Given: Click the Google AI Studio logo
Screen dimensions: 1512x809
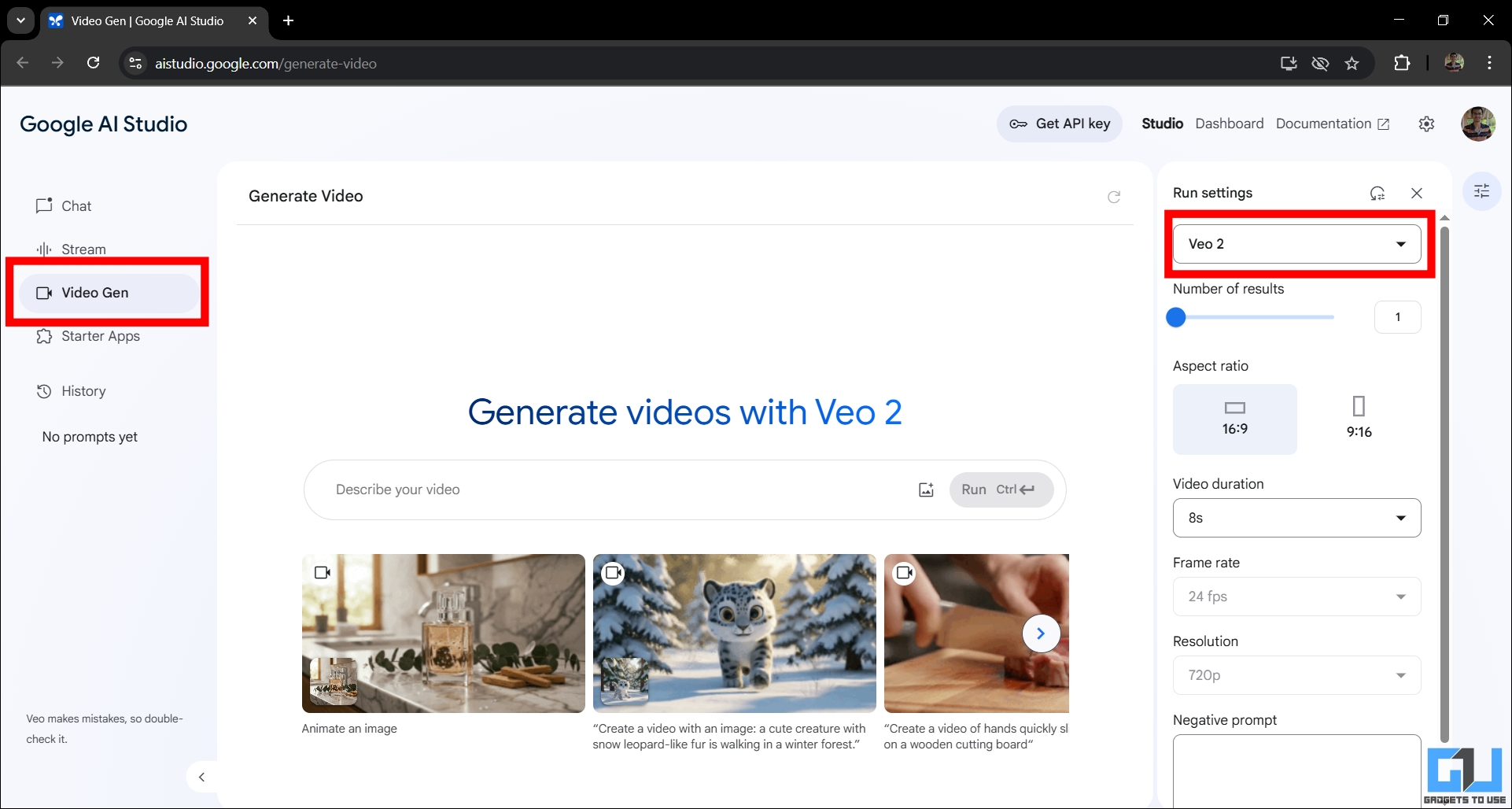Looking at the screenshot, I should point(103,124).
